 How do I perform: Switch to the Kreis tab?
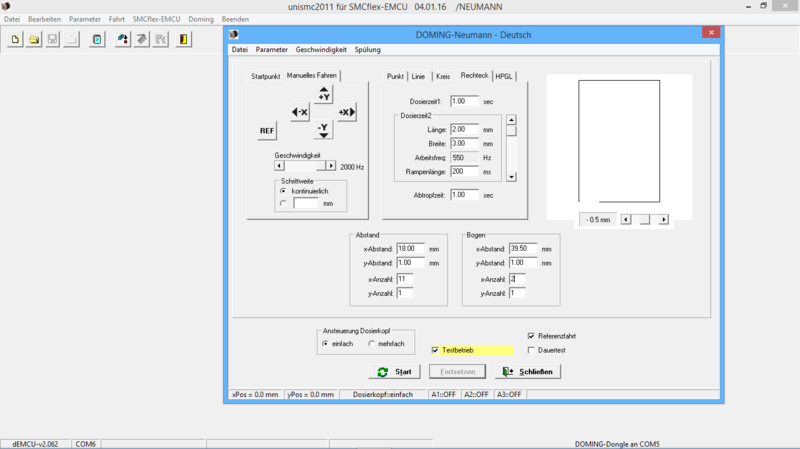(443, 76)
